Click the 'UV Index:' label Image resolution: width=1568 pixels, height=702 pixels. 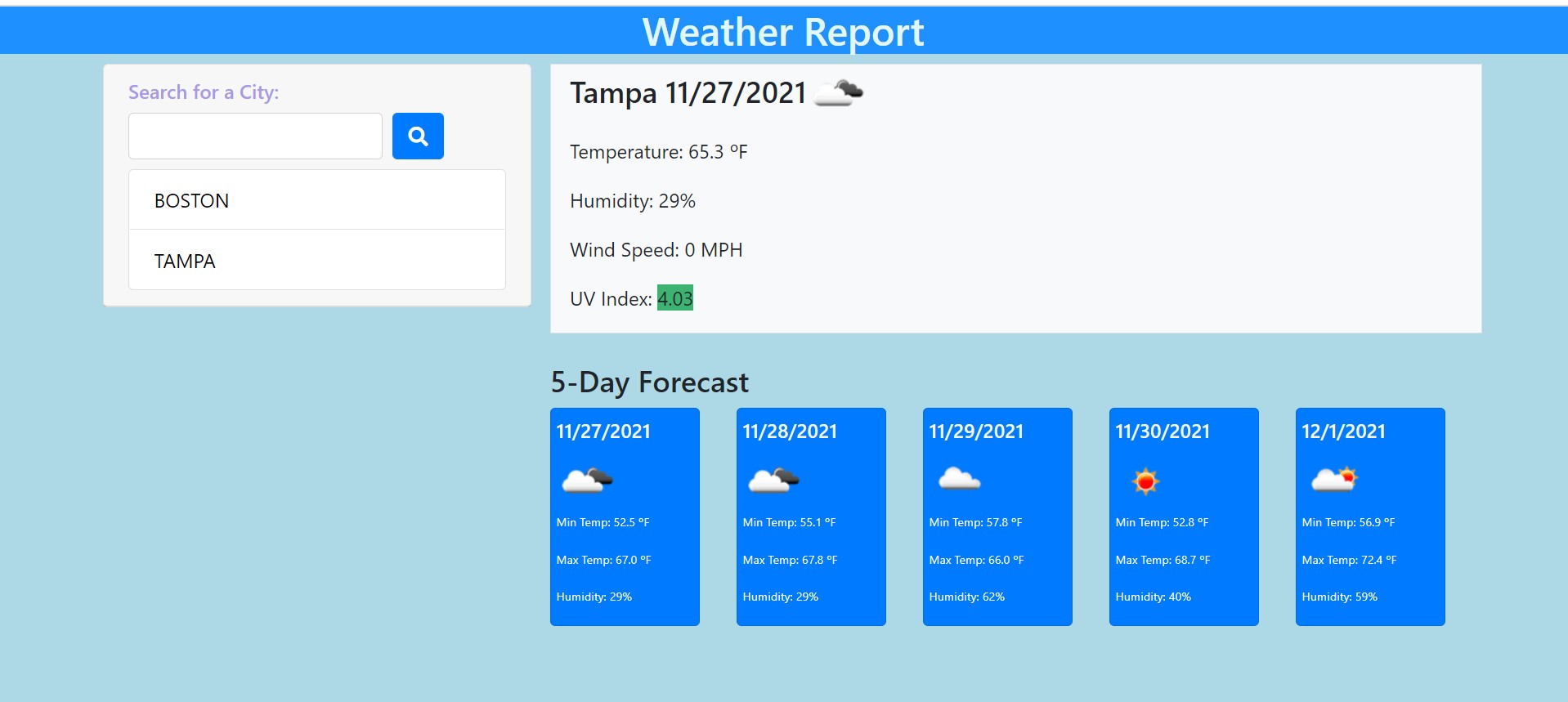(x=611, y=299)
